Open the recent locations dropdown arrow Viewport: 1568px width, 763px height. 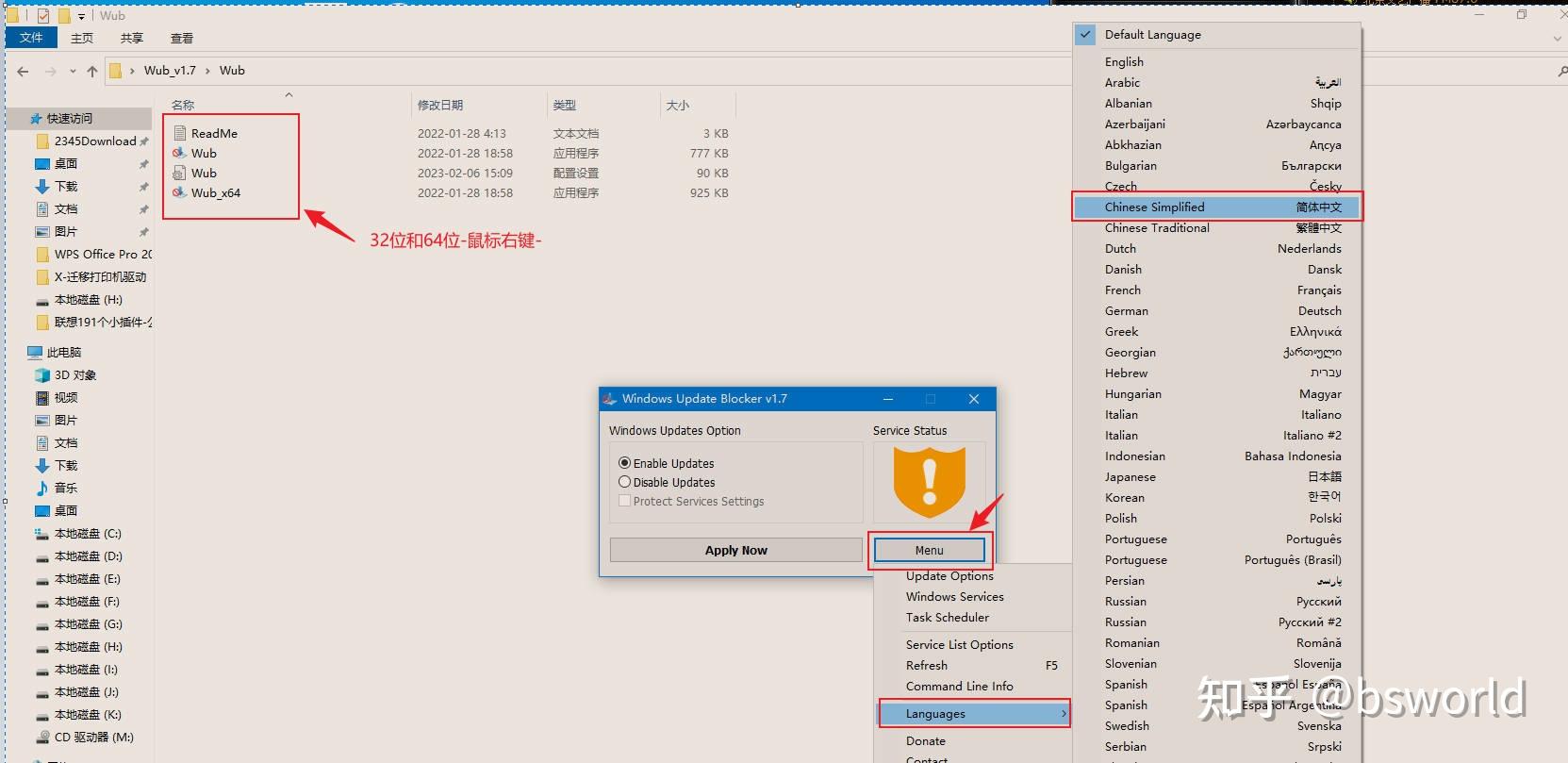point(73,71)
